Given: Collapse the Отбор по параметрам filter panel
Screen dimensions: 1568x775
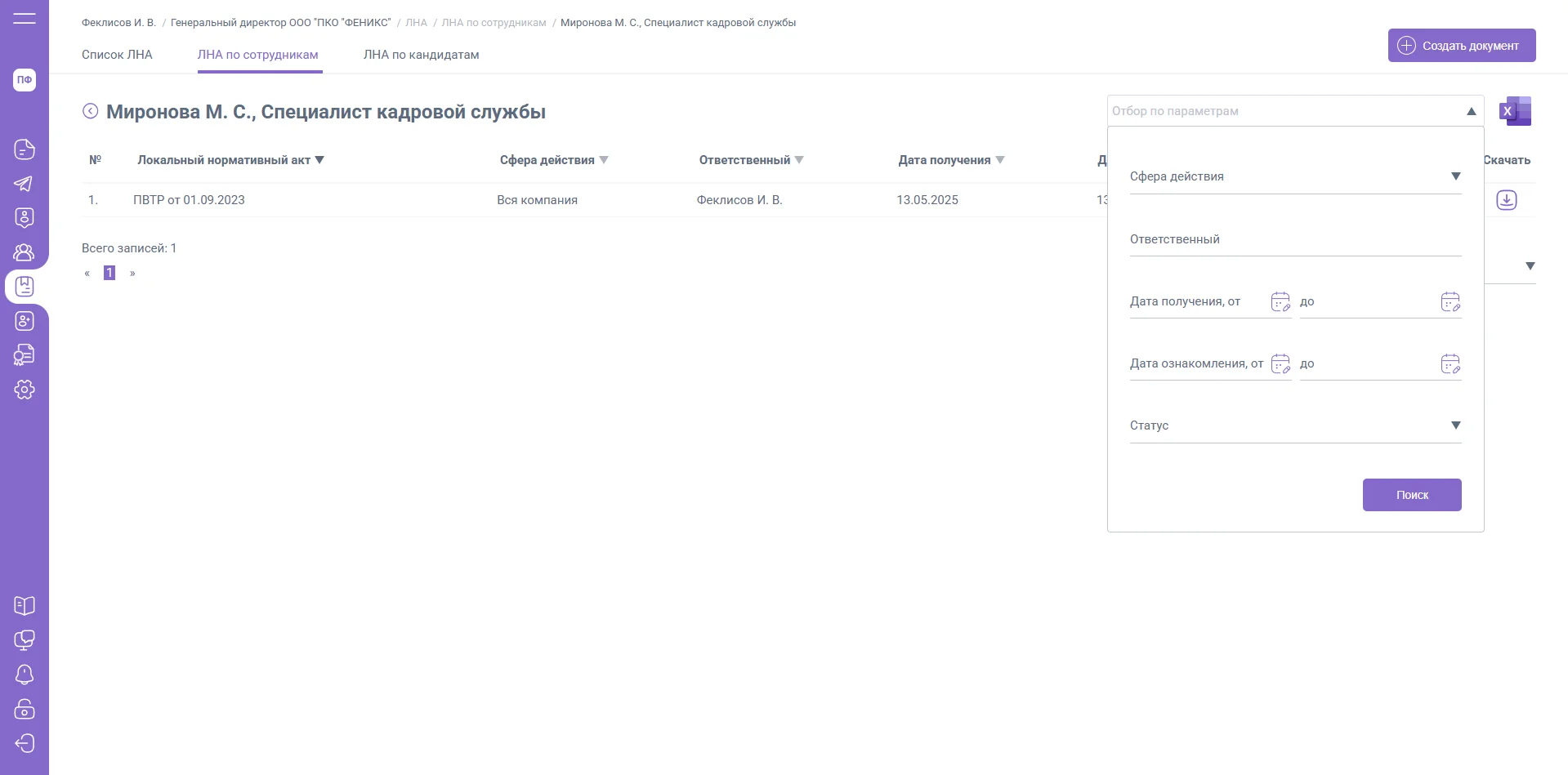Looking at the screenshot, I should click(1471, 111).
